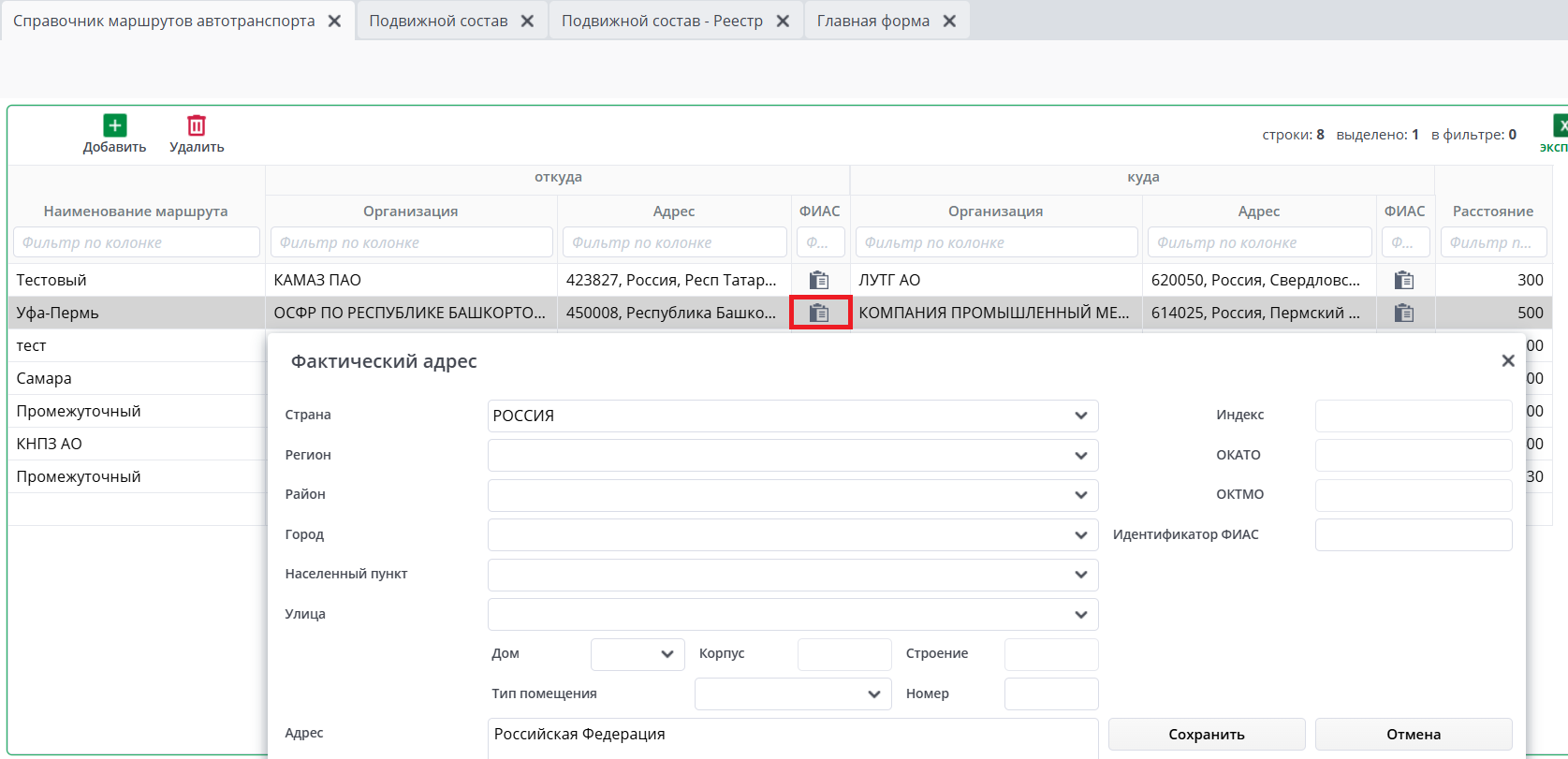Open origin FIAS clipboard icon in Уфа-Пермь row
Viewport: 1568px width, 759px height.
click(x=819, y=313)
